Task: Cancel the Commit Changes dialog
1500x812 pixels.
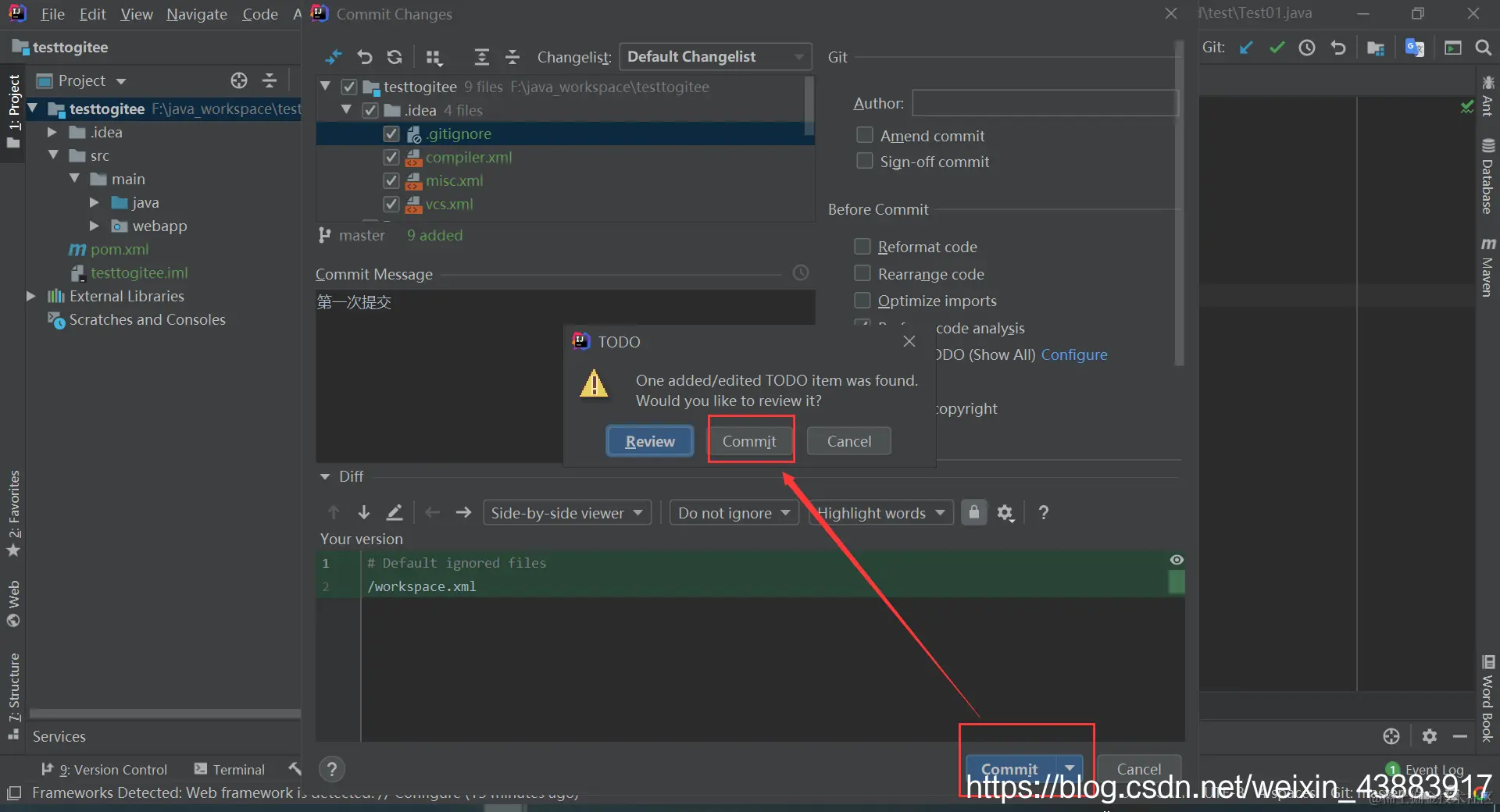Action: pos(1139,769)
